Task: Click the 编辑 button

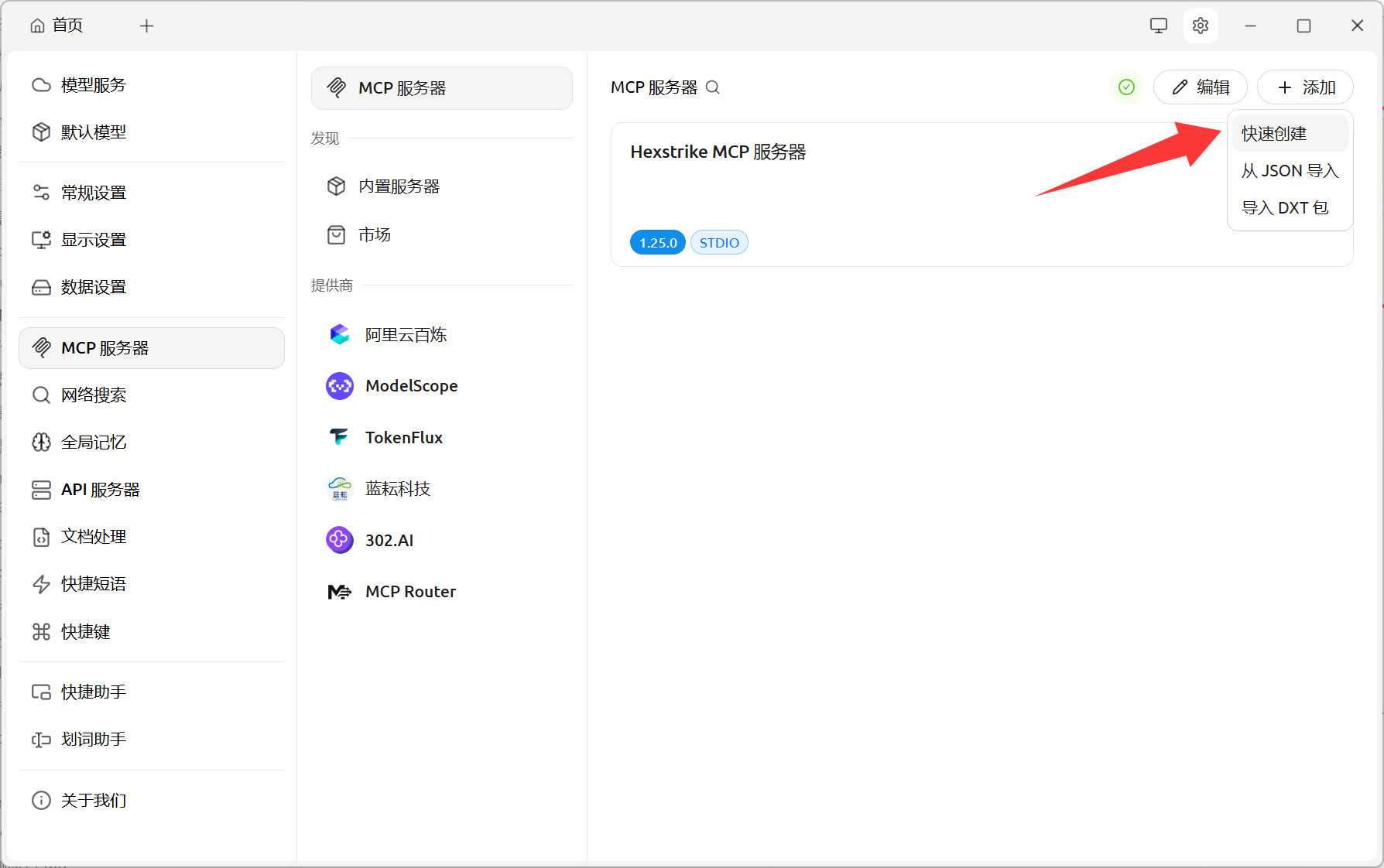Action: pyautogui.click(x=1200, y=87)
